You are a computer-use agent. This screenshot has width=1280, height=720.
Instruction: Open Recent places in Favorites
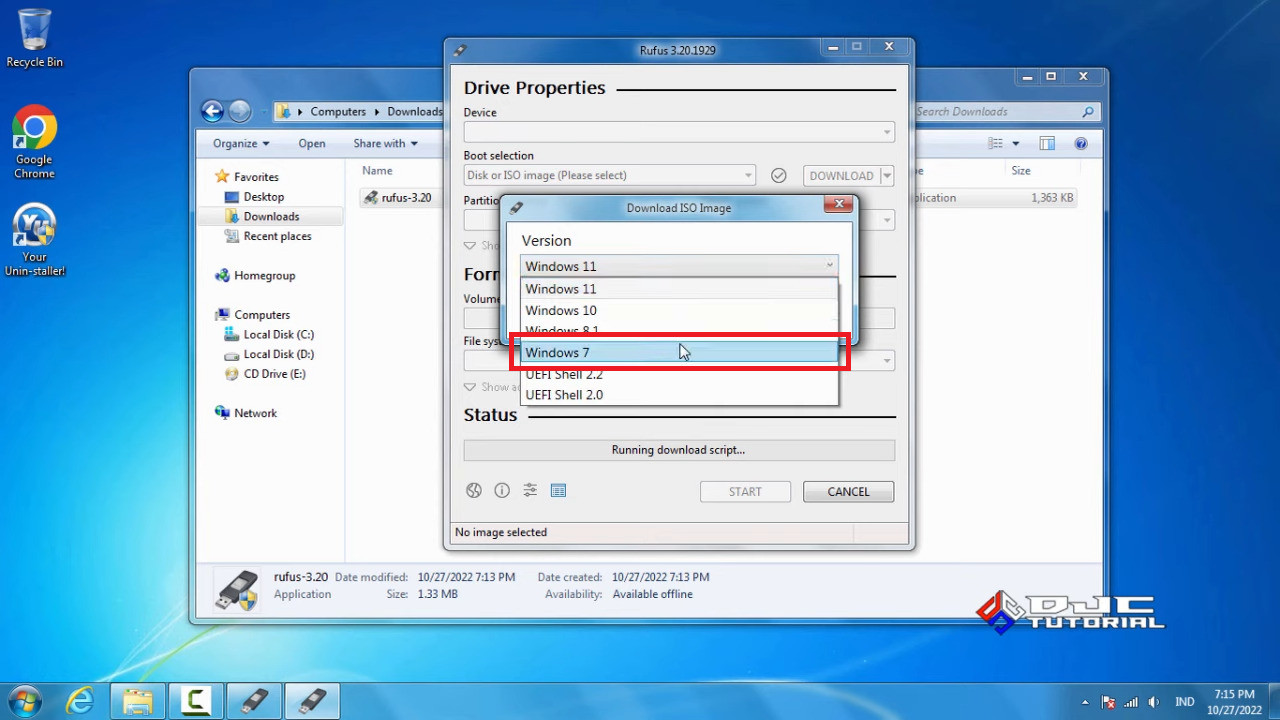point(277,236)
